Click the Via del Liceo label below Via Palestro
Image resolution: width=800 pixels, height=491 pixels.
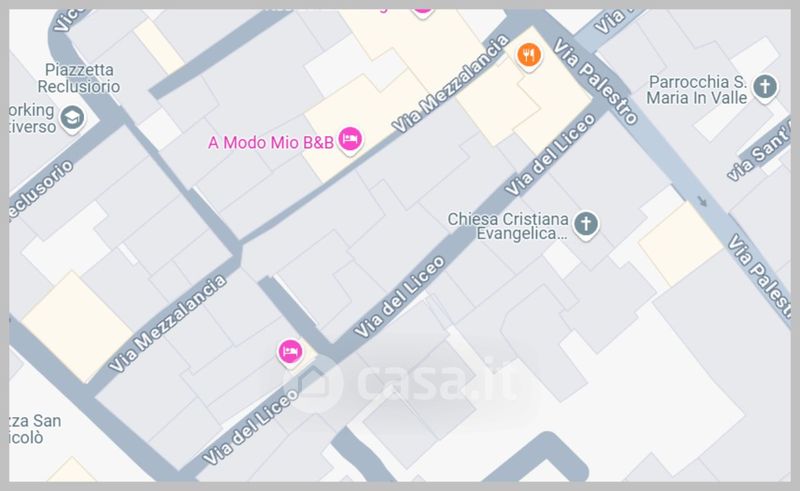coord(550,154)
